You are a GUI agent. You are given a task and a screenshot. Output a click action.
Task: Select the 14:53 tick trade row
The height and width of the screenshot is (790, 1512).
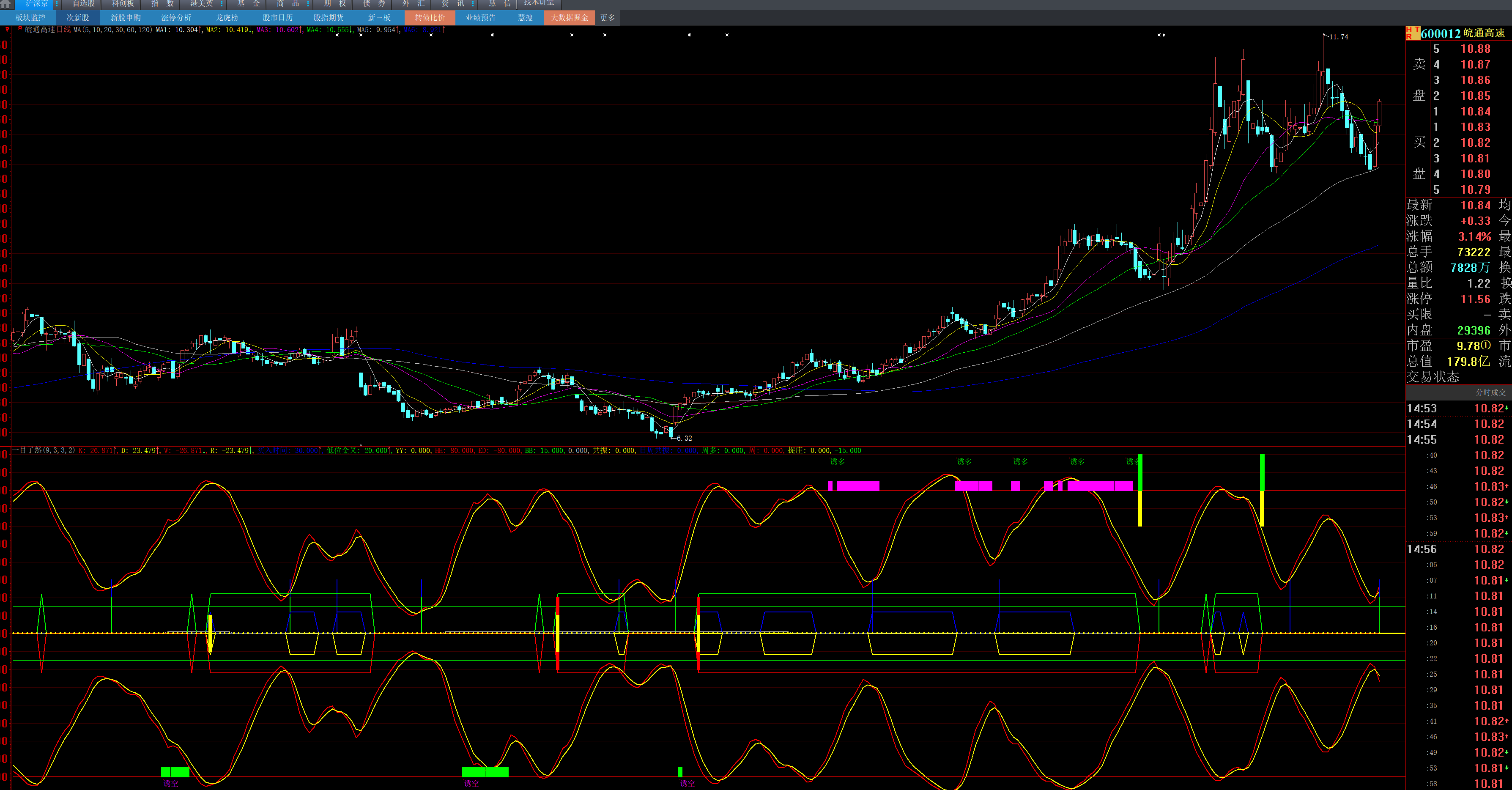1459,408
